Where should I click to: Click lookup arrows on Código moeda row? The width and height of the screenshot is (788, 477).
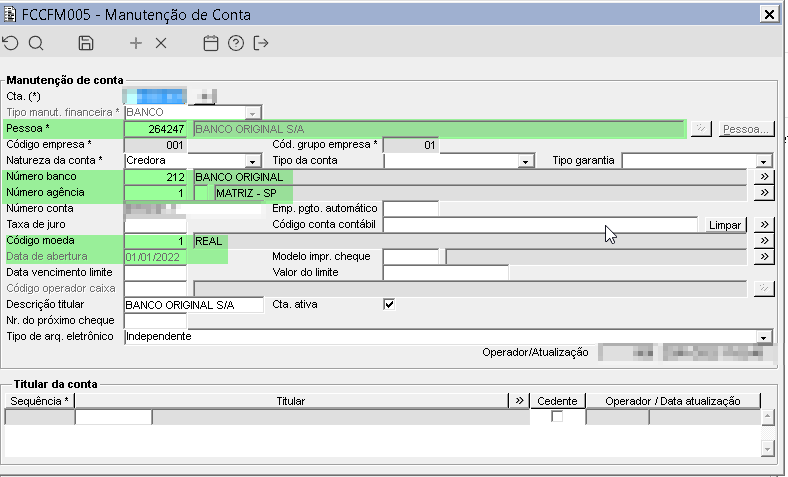pos(764,241)
